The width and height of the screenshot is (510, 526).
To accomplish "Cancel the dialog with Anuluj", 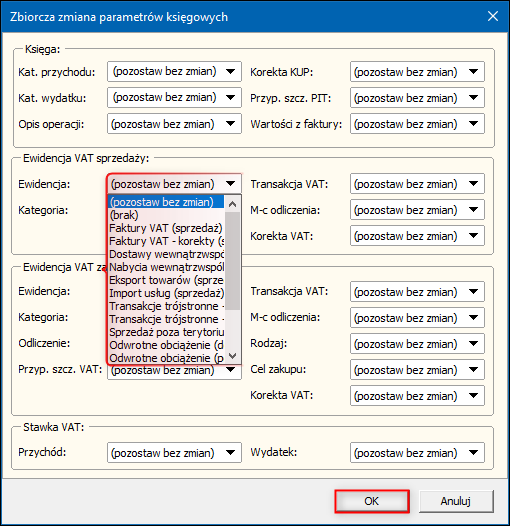I will point(456,501).
